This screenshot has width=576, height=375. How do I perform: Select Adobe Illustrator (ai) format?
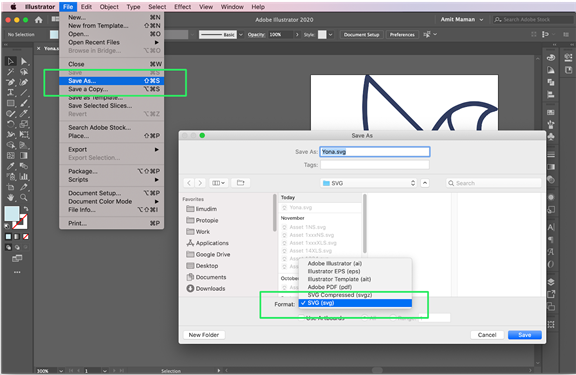(355, 263)
